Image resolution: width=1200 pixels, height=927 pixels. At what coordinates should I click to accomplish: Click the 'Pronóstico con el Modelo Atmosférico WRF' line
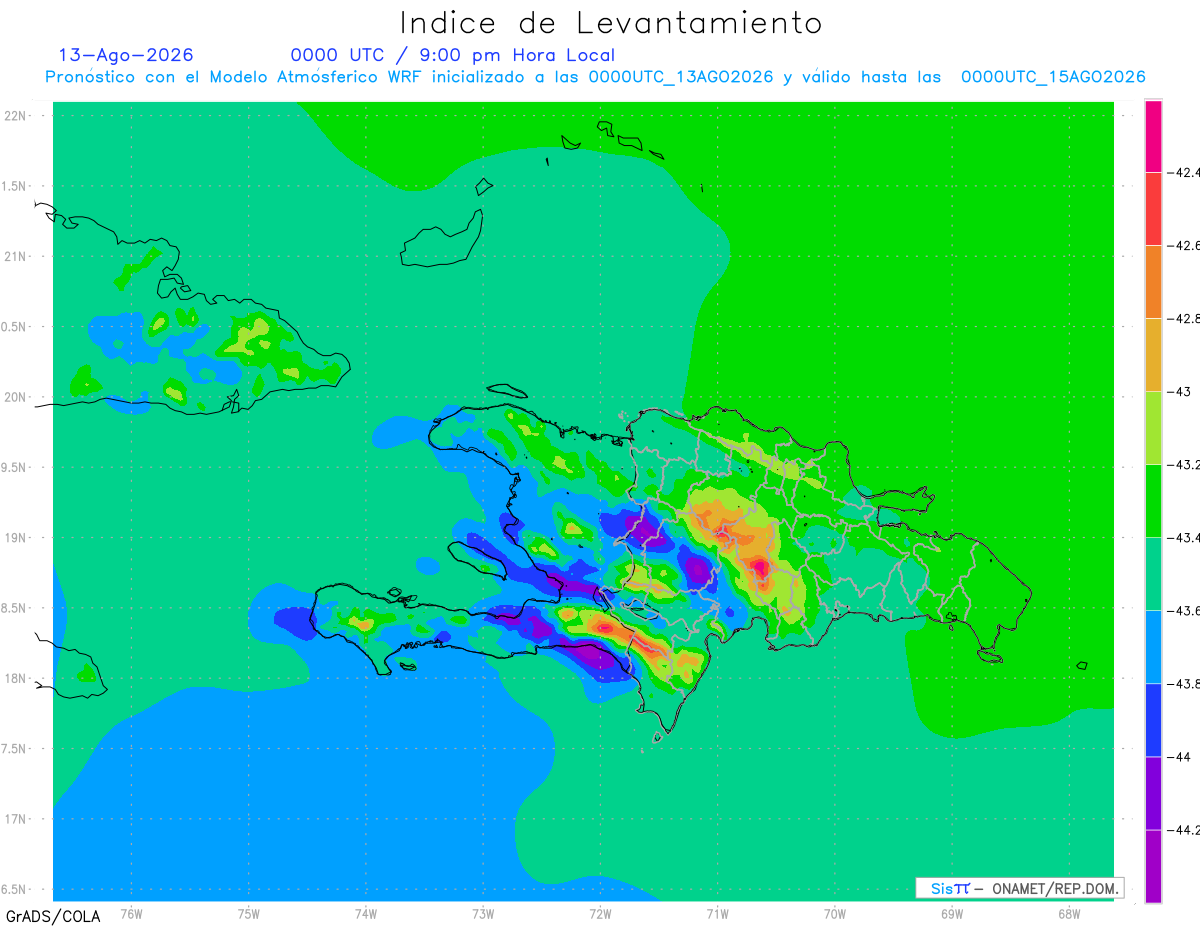[596, 77]
